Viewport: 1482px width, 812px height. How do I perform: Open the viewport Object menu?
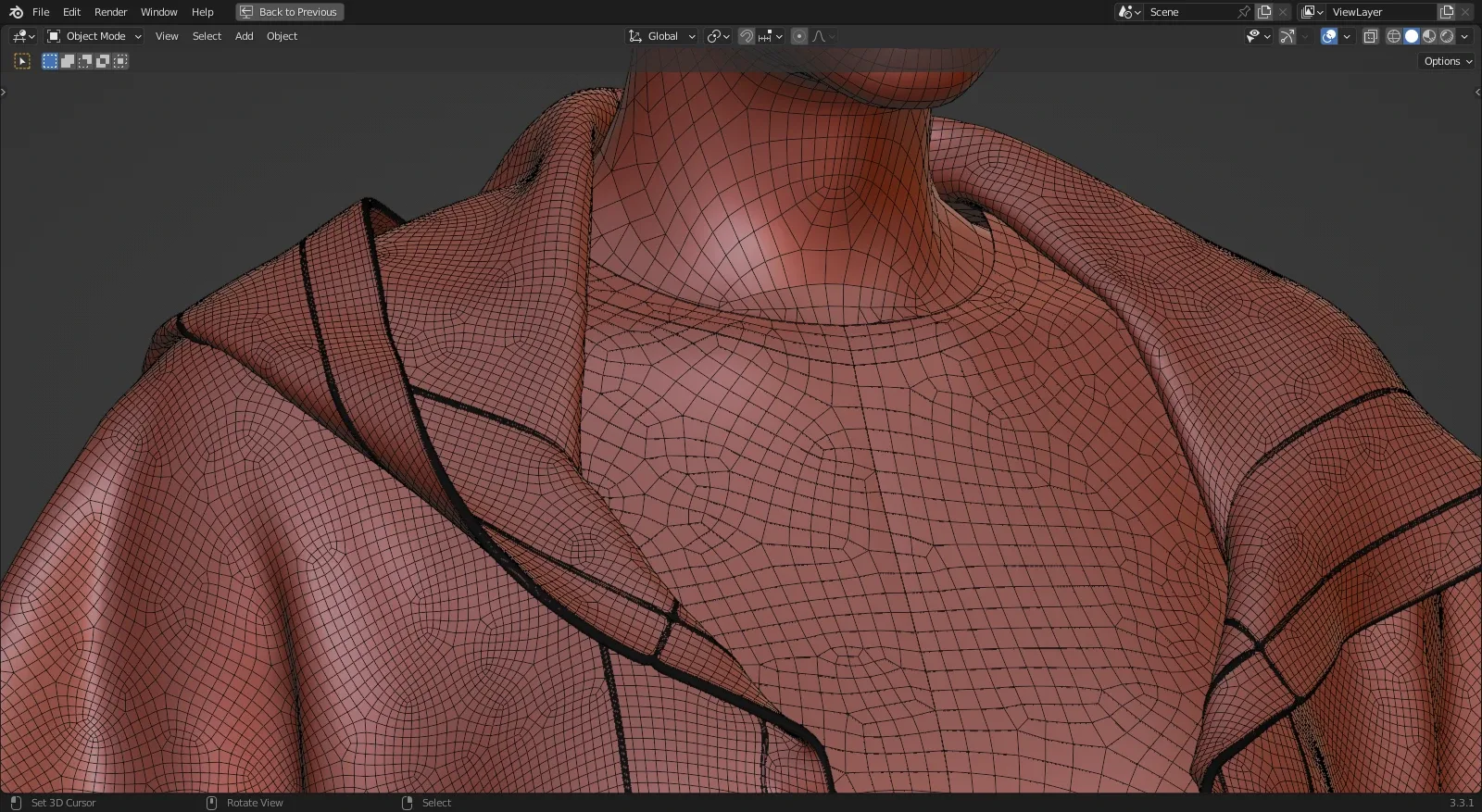point(282,36)
